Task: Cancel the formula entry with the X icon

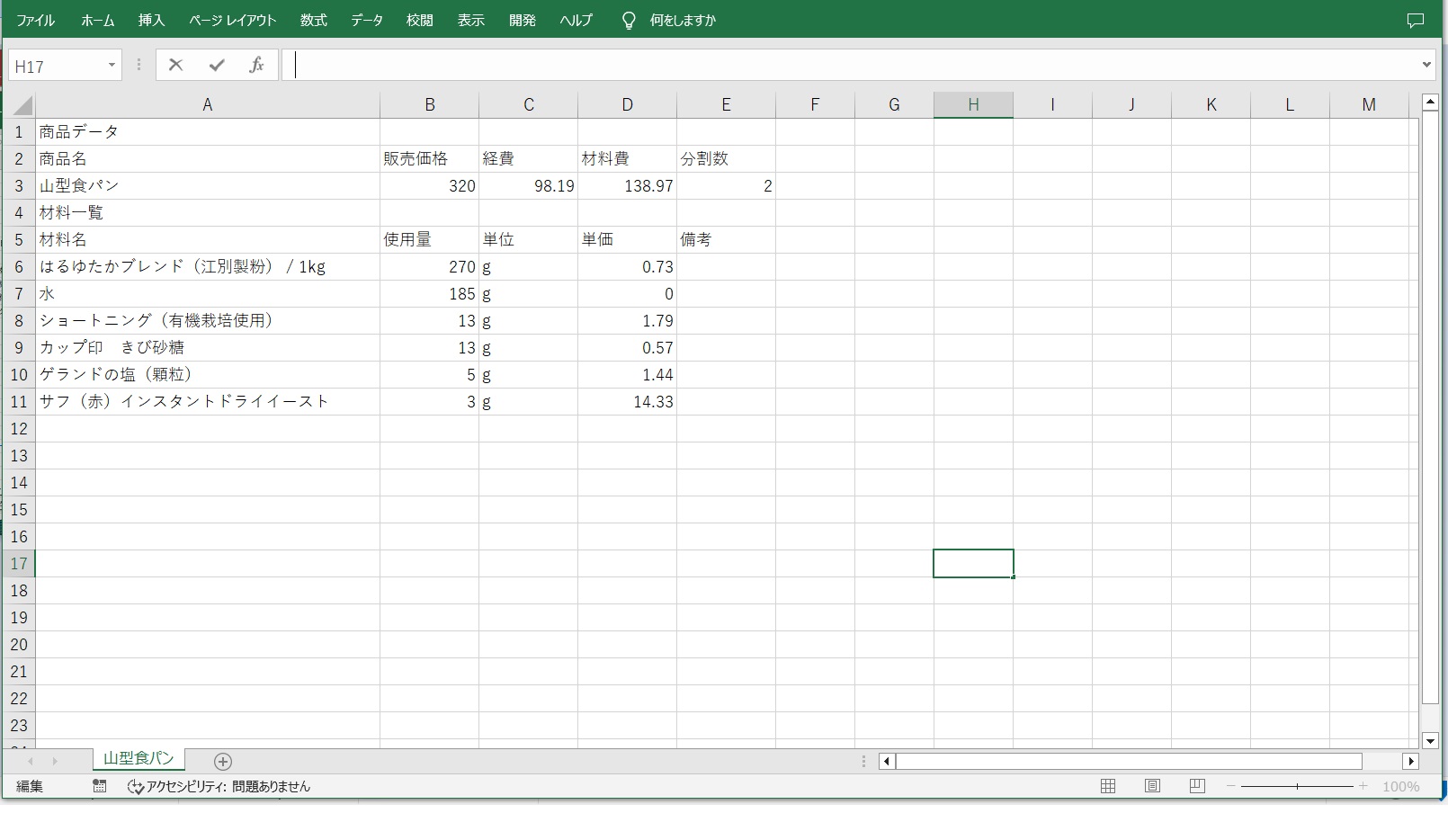Action: point(175,65)
